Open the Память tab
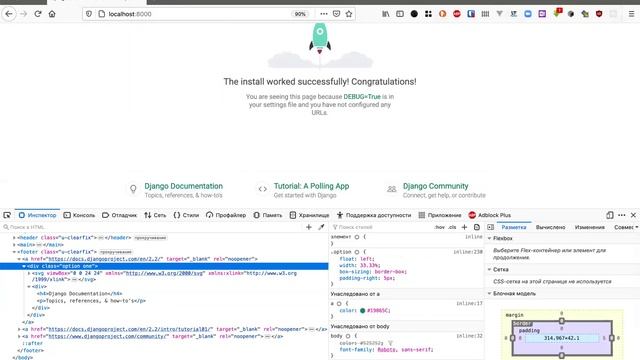The image size is (640, 360). (268, 215)
